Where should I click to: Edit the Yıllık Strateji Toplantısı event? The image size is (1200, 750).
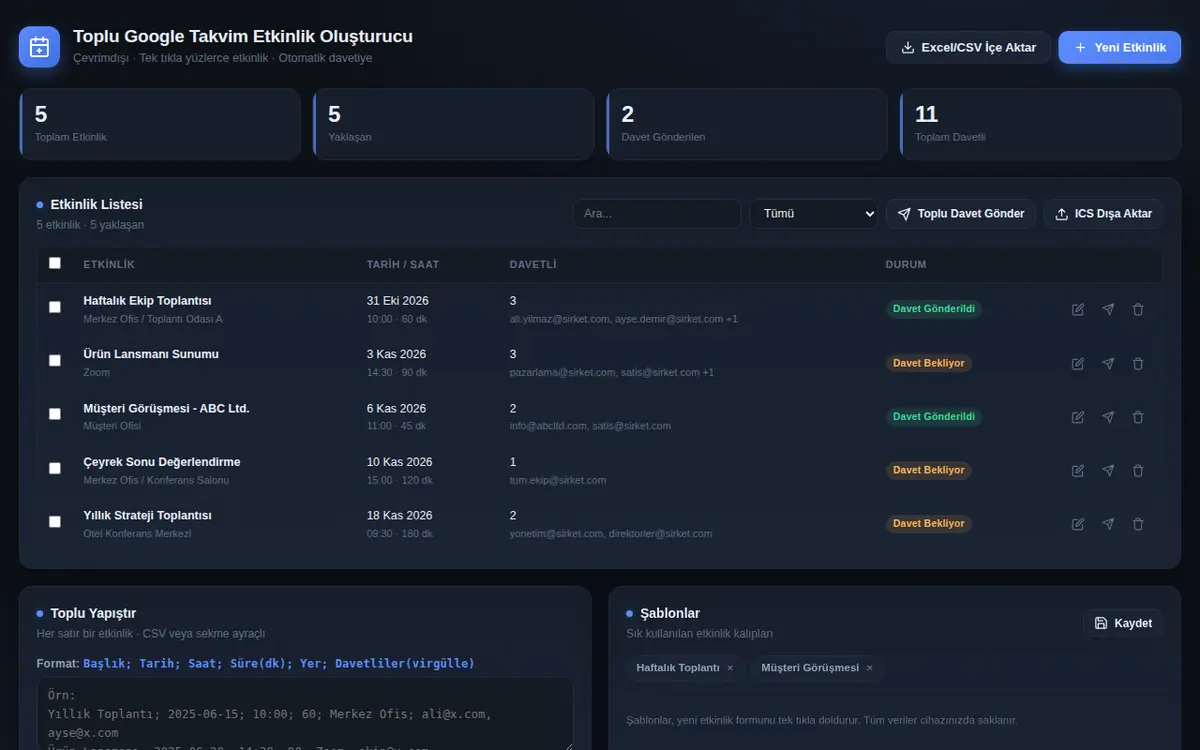pyautogui.click(x=1078, y=524)
